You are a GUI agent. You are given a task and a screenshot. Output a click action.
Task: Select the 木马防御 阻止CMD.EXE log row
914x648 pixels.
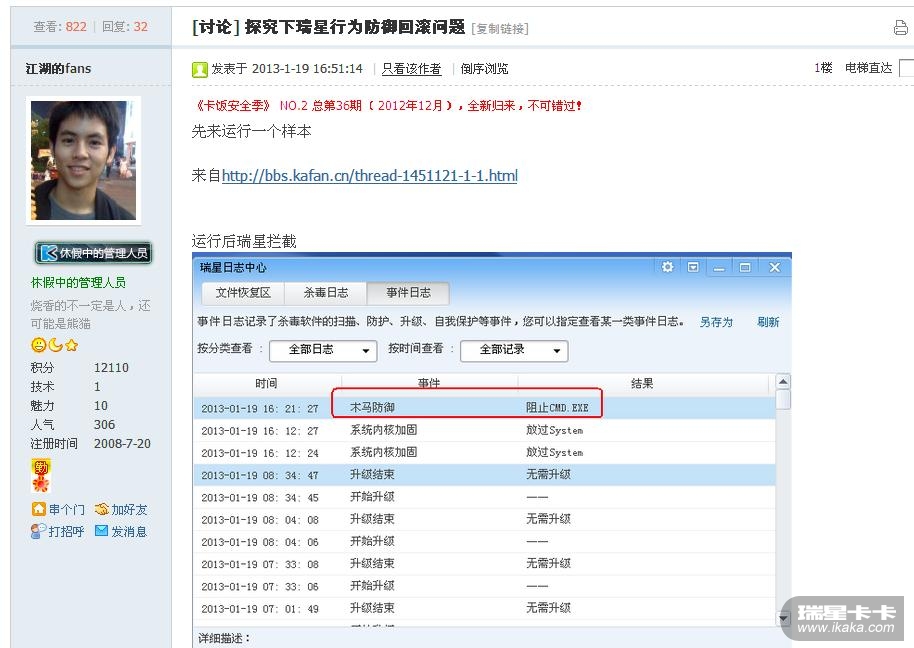pyautogui.click(x=484, y=408)
